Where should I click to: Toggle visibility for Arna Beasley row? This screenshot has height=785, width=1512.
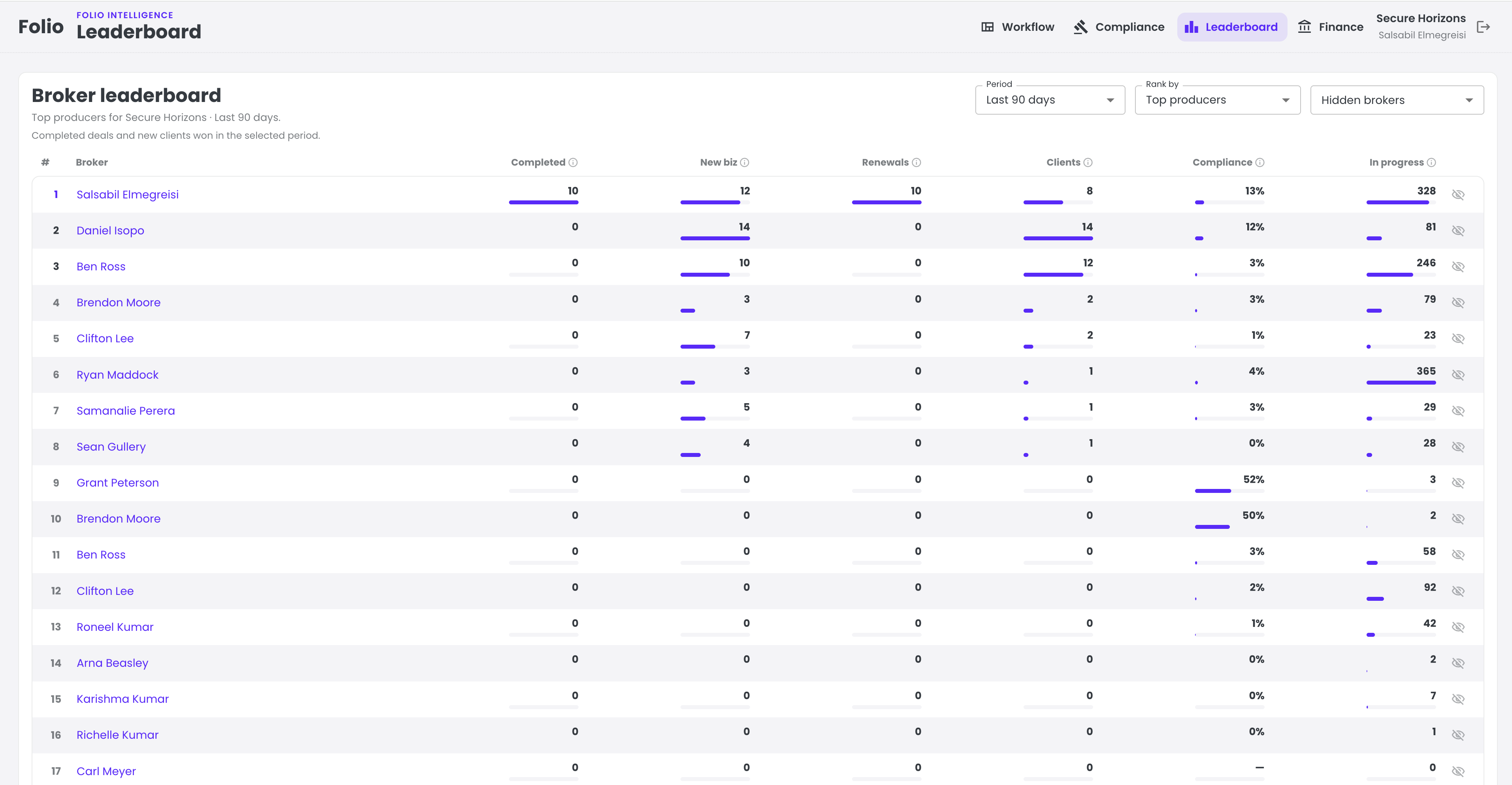(1458, 663)
